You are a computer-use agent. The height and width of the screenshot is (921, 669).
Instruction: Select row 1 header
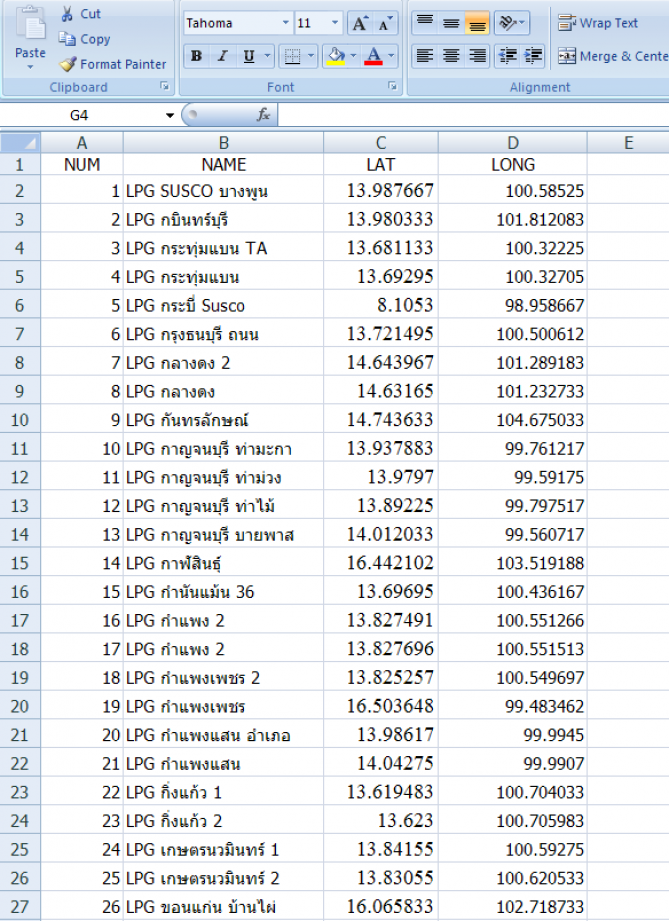pyautogui.click(x=20, y=164)
